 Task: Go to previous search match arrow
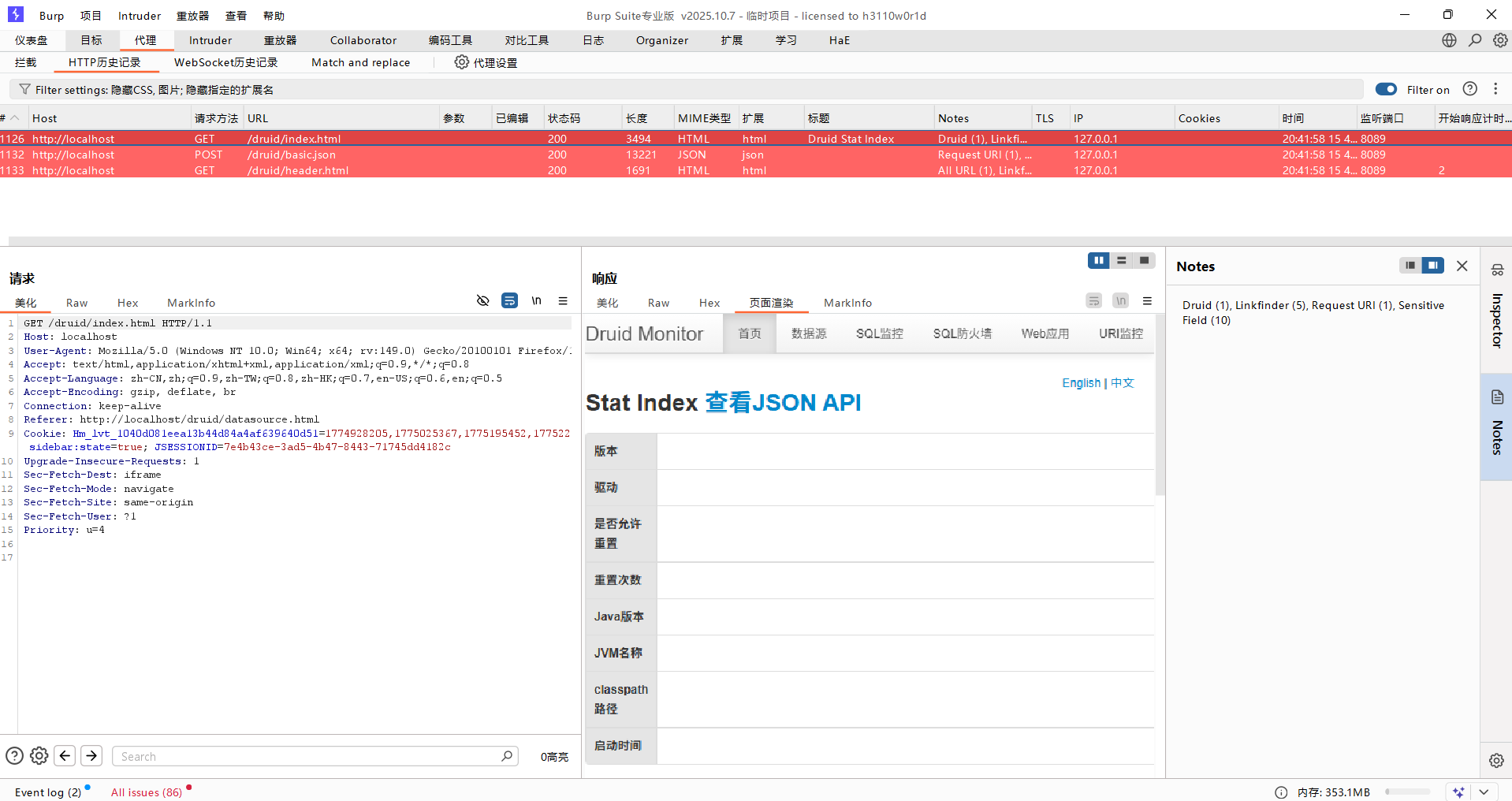tap(65, 756)
